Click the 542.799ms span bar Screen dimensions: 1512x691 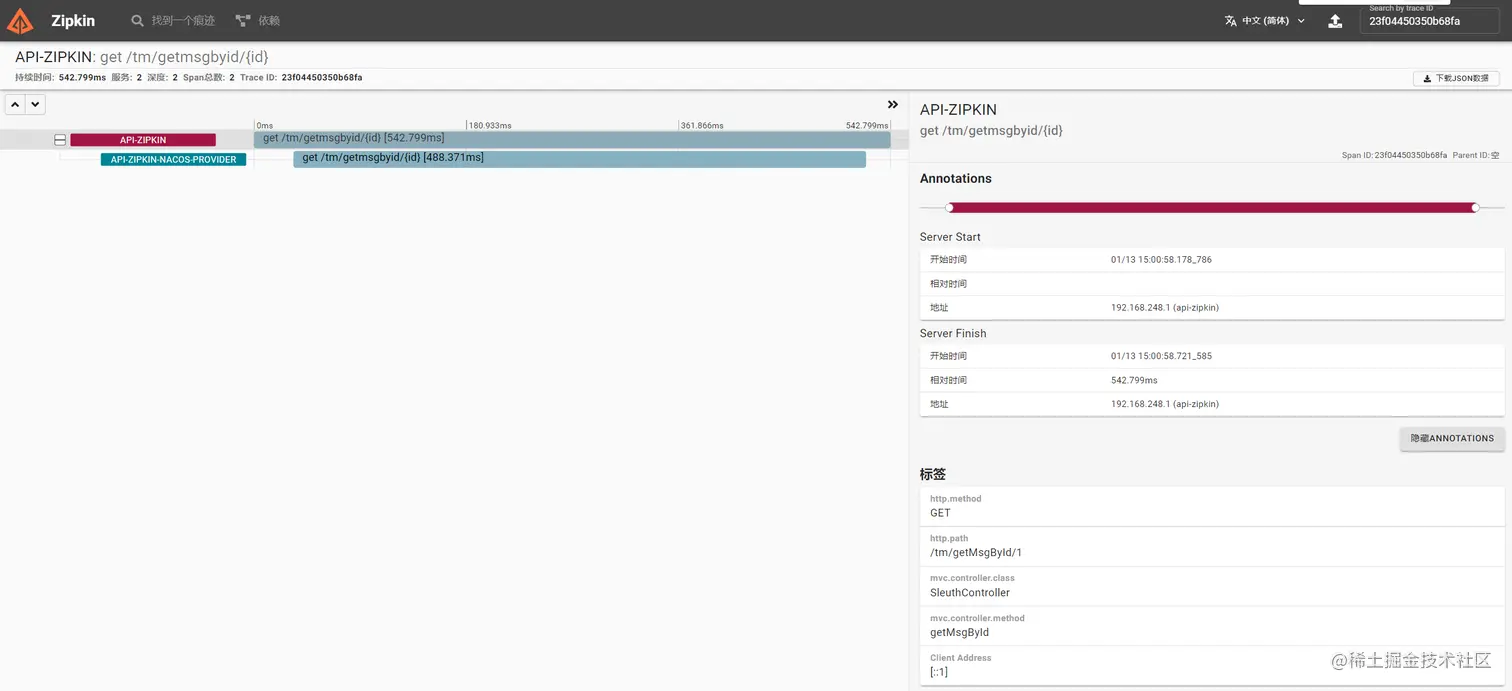(x=572, y=139)
